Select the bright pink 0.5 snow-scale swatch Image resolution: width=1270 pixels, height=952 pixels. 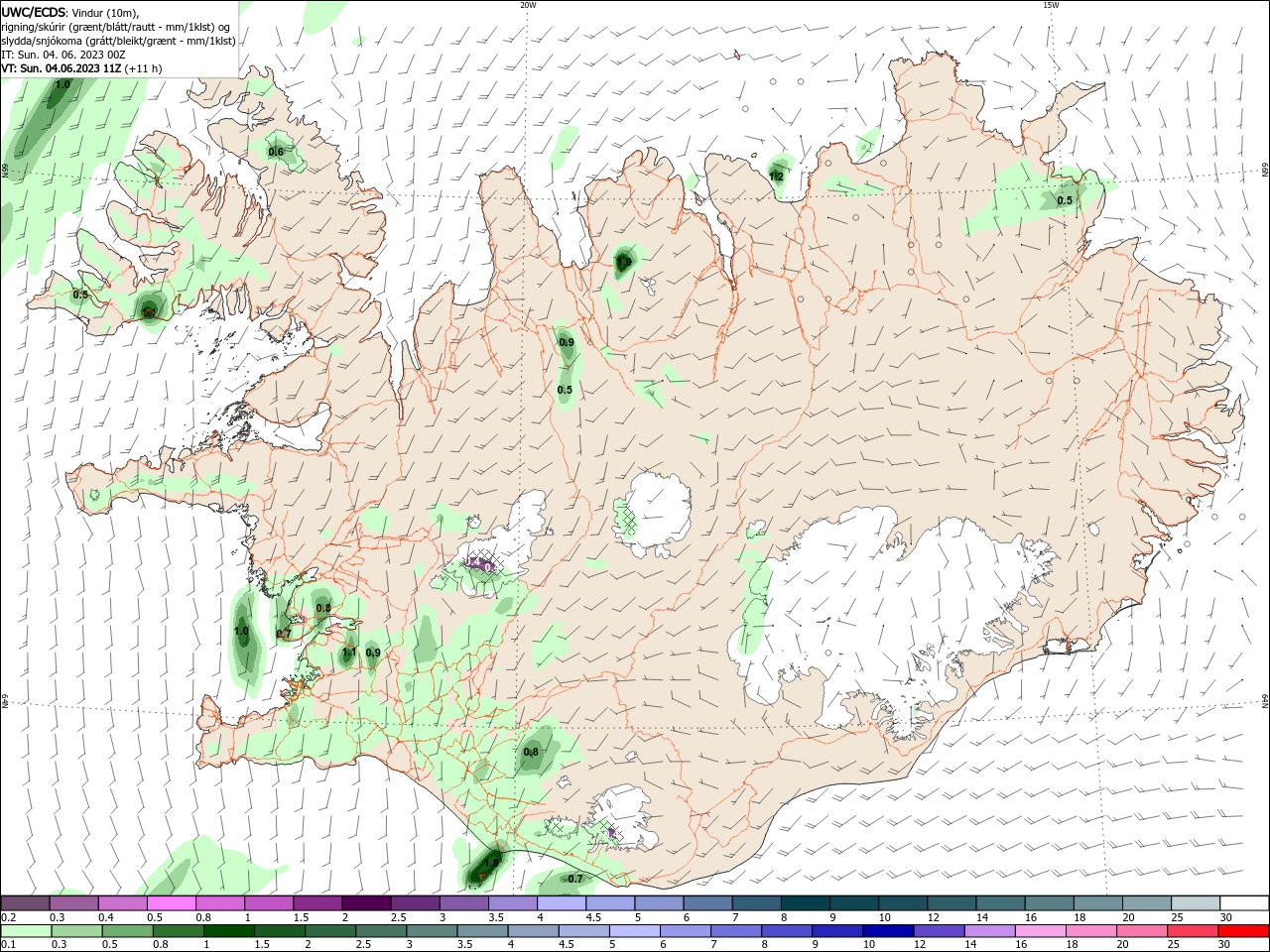tap(171, 903)
